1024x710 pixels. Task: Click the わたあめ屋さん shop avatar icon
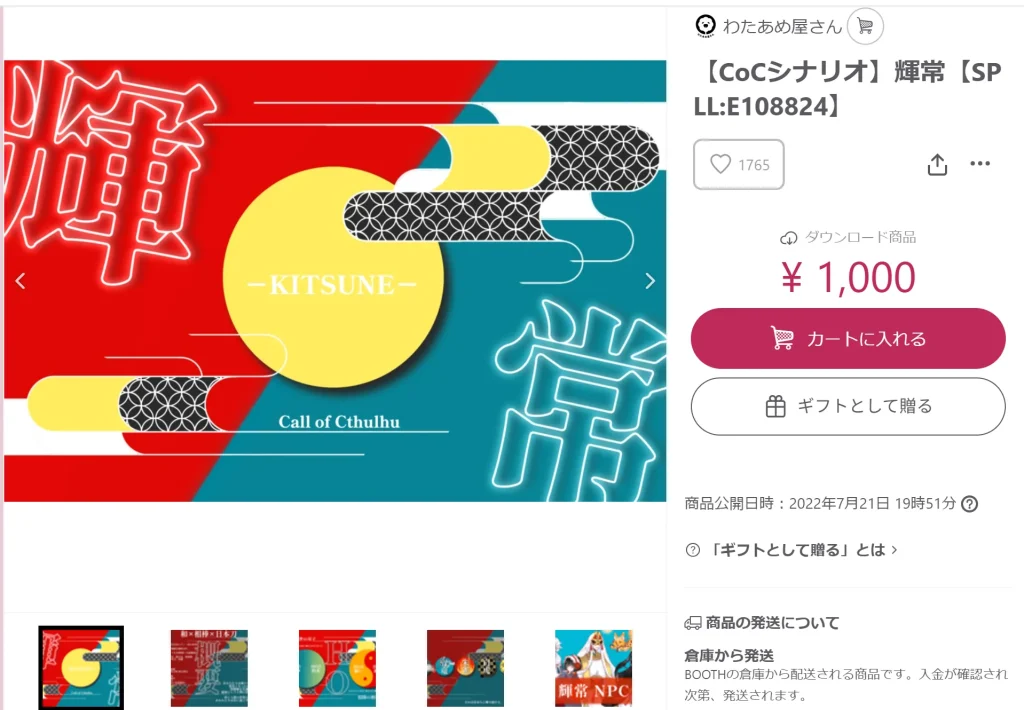pos(705,26)
